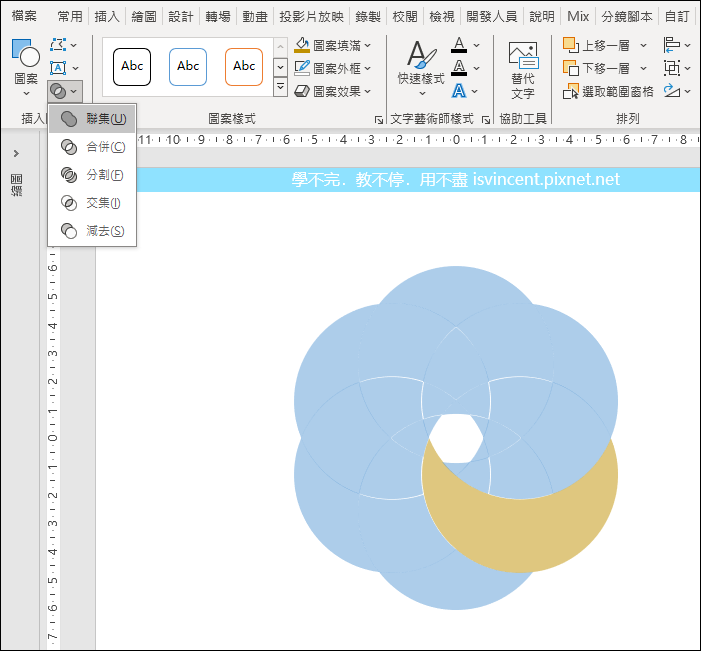The height and width of the screenshot is (651, 701).
Task: Open text effects dropdown arrow
Action: coord(475,91)
